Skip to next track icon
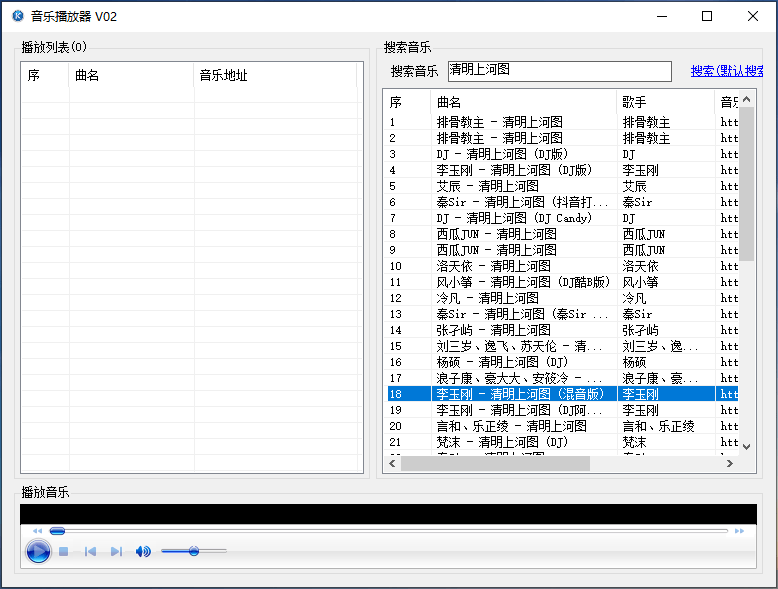778x589 pixels. coord(116,551)
